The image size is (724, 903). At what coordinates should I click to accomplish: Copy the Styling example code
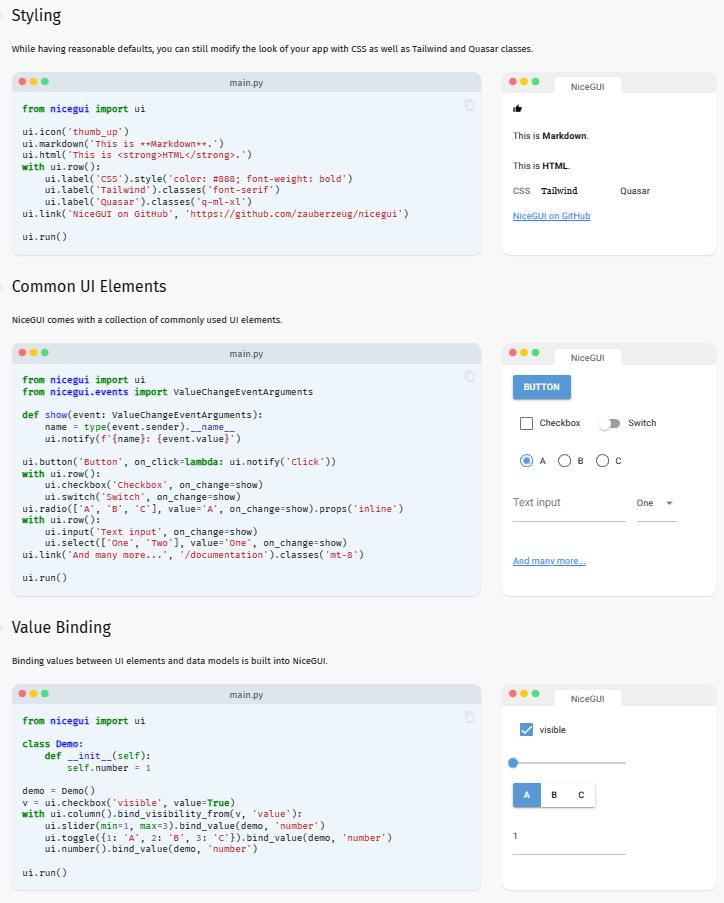coord(469,105)
